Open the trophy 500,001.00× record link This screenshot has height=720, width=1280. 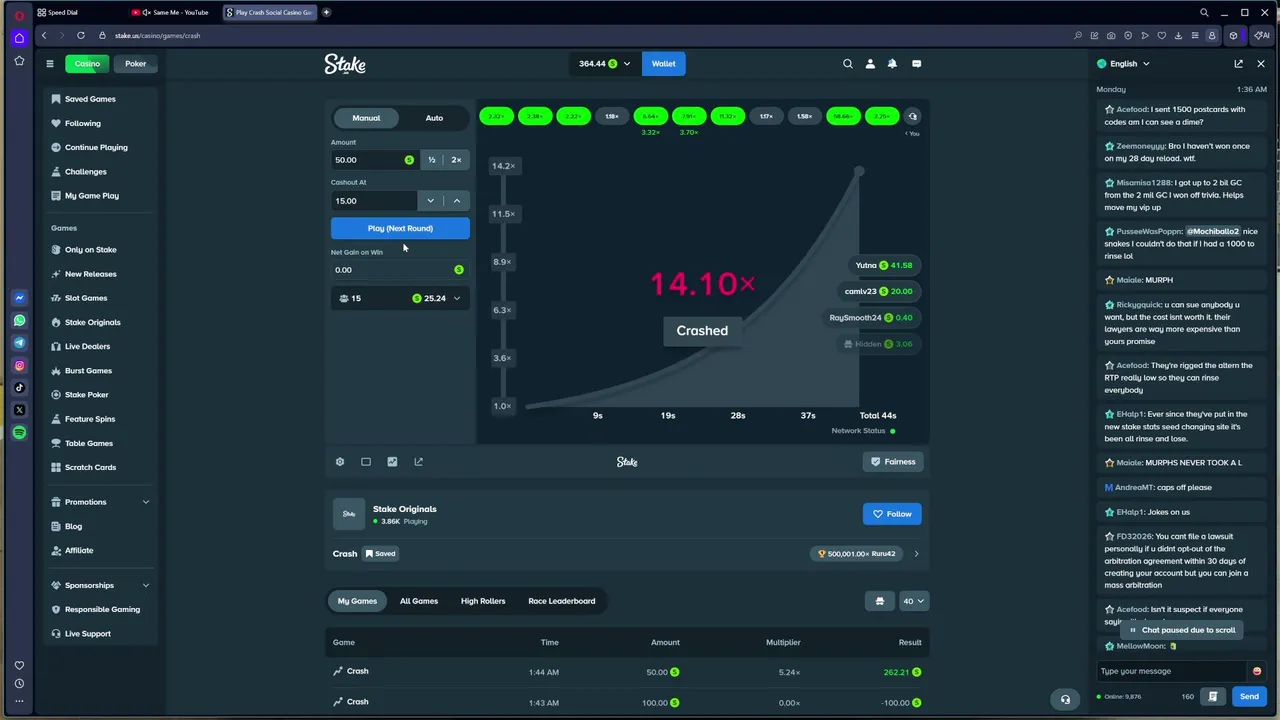click(857, 554)
